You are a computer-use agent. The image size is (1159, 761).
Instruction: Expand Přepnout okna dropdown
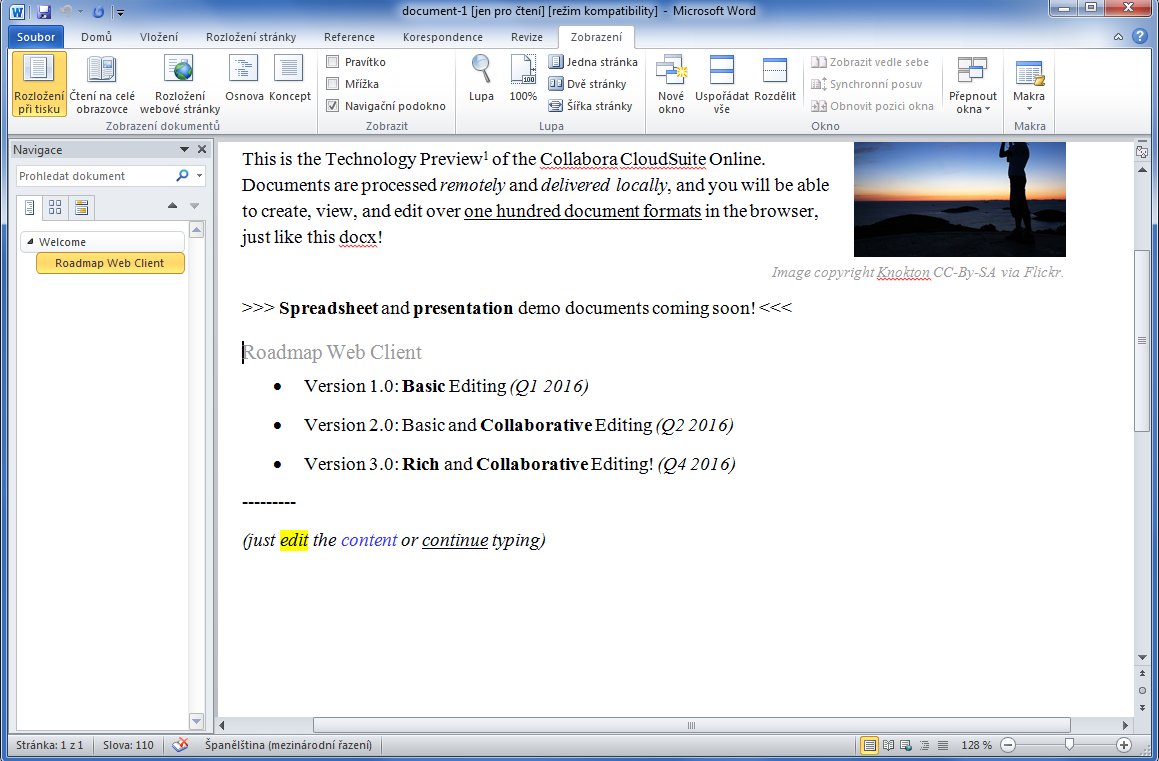pyautogui.click(x=973, y=84)
